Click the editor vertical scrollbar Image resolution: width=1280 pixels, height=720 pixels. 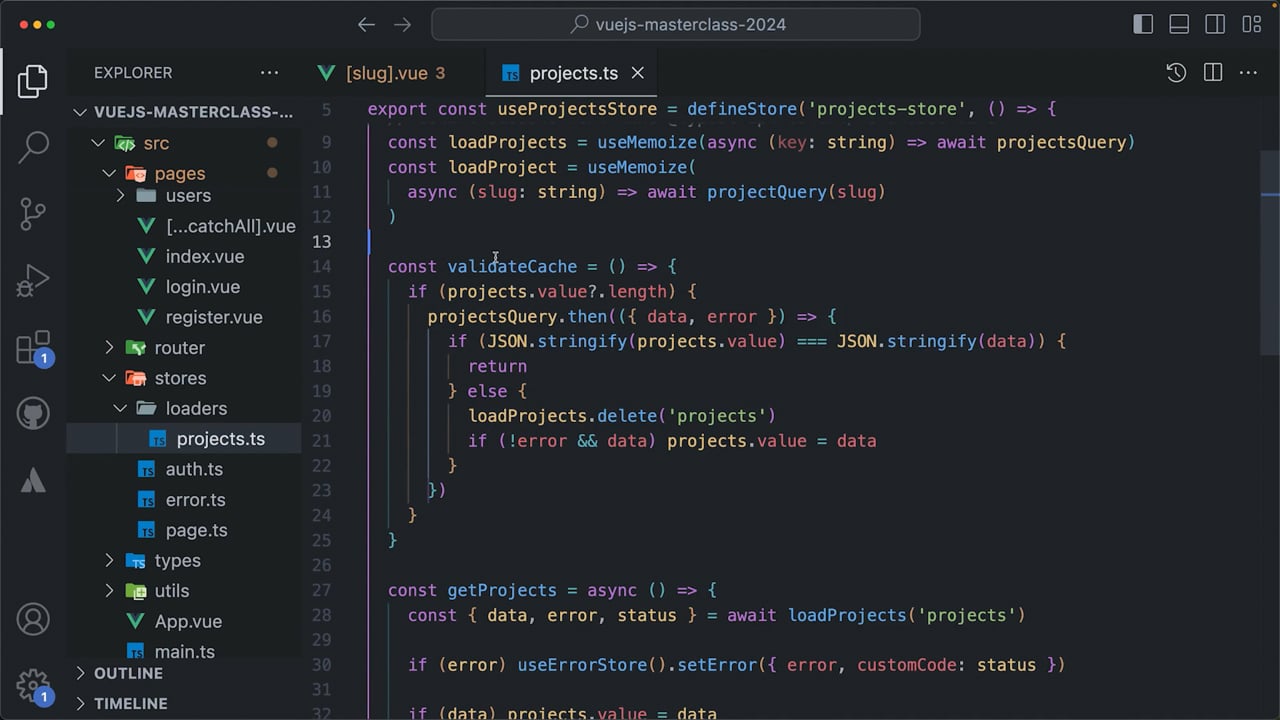[1270, 252]
